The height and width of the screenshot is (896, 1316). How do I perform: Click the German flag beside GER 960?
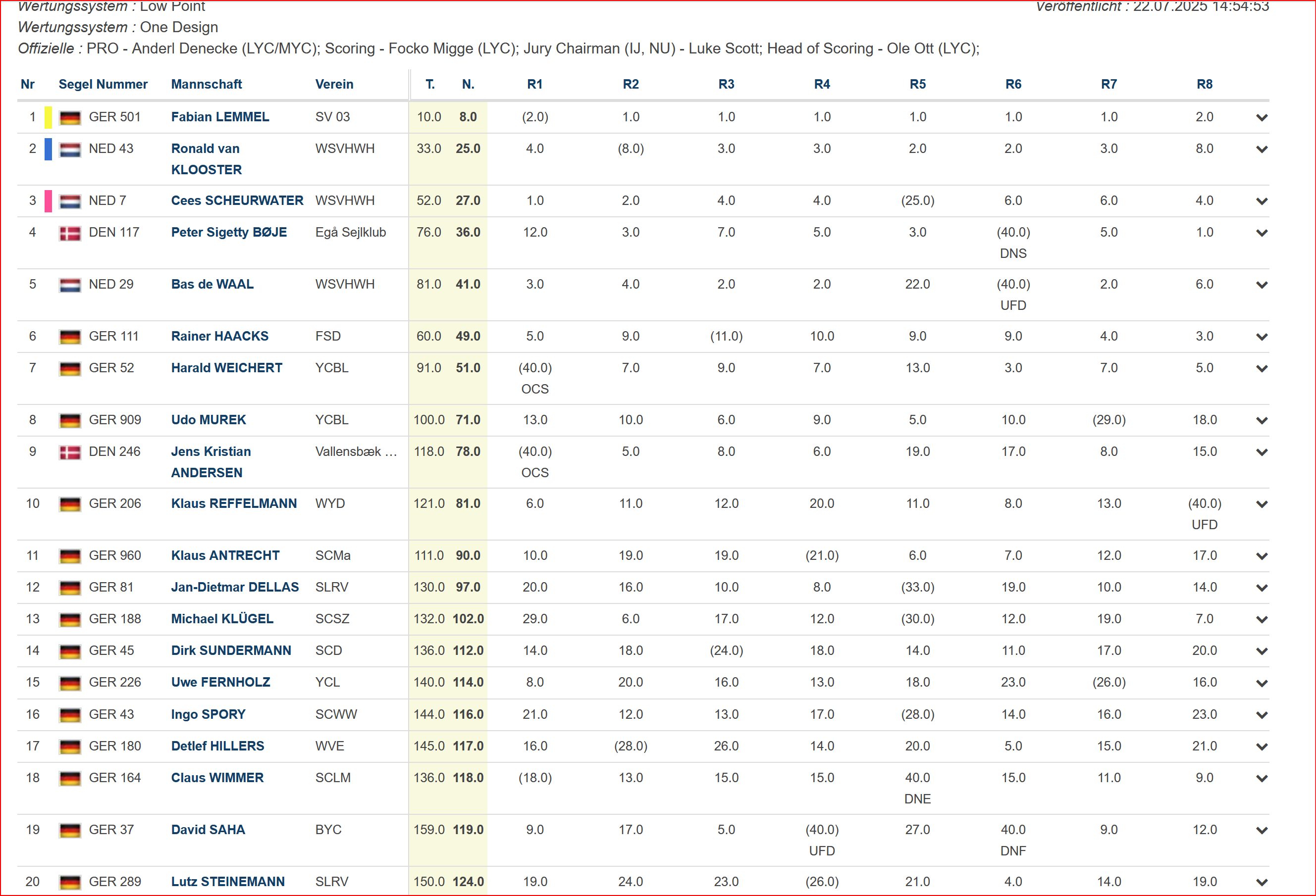tap(70, 557)
